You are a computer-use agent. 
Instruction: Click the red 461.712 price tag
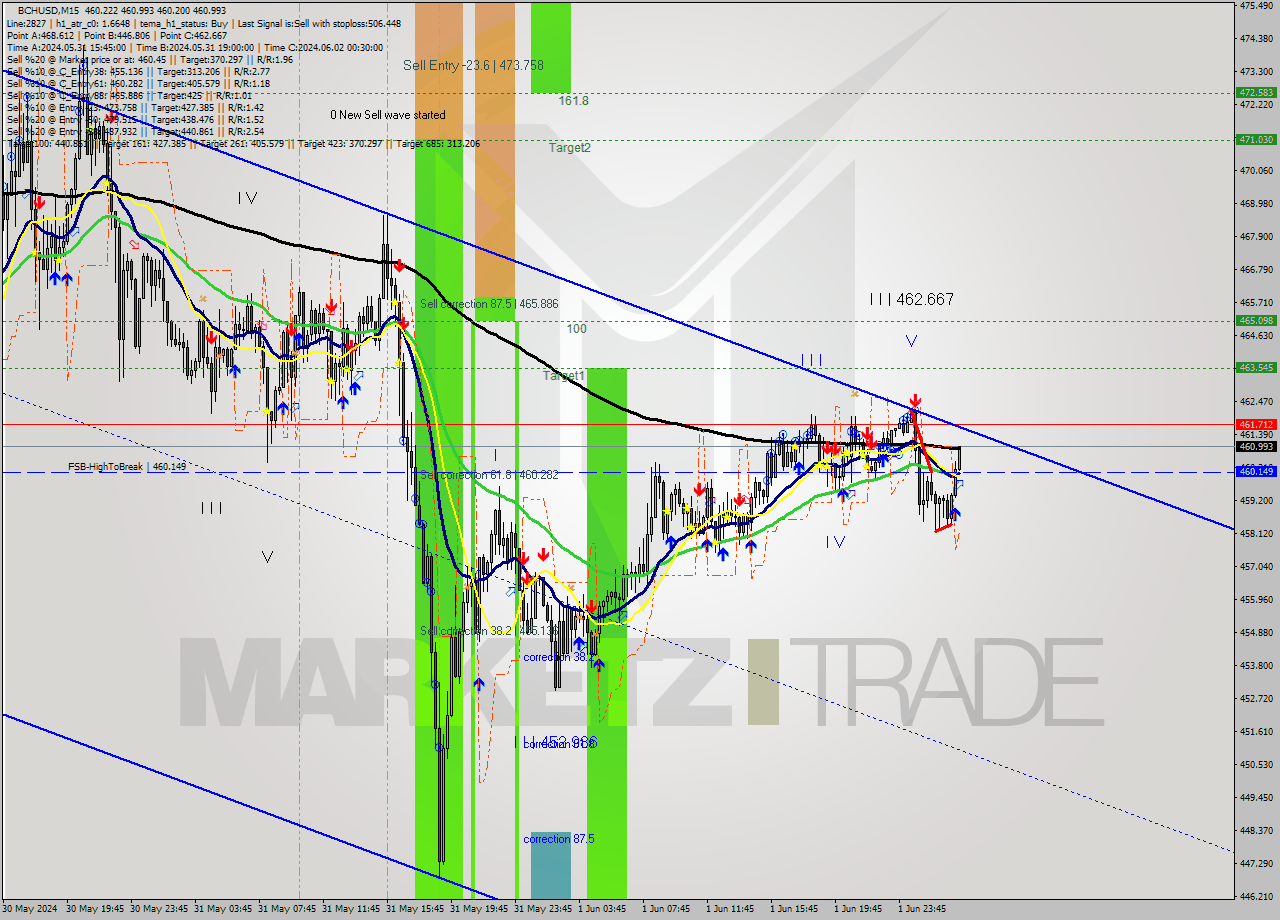tap(1256, 424)
